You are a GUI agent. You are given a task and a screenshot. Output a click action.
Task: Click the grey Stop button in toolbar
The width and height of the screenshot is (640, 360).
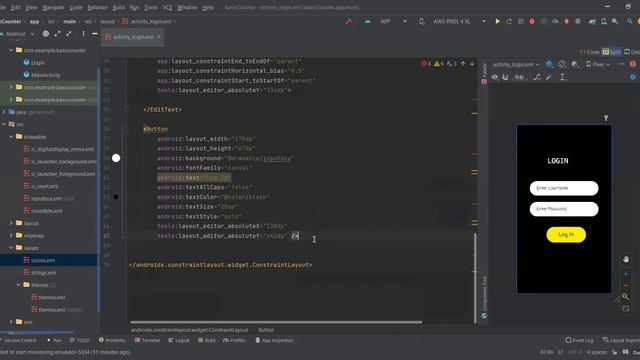(578, 21)
